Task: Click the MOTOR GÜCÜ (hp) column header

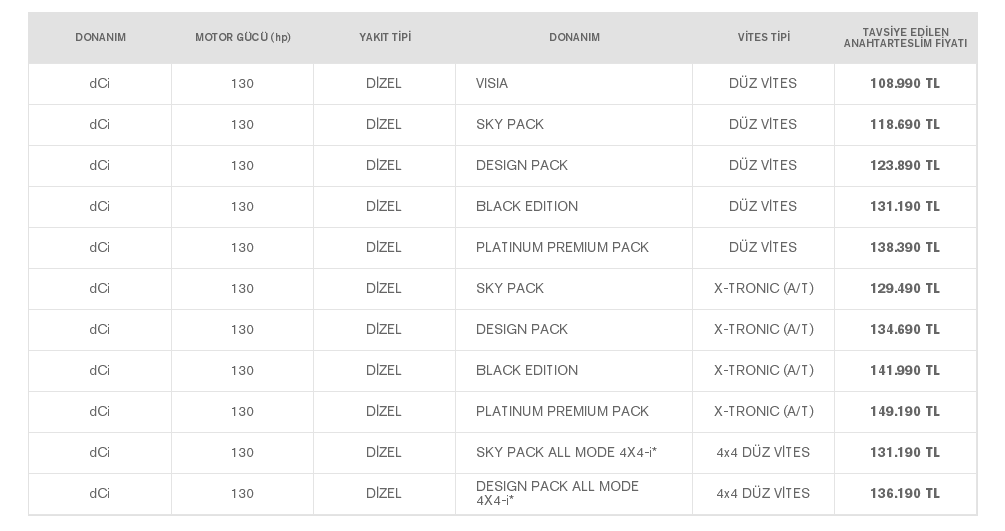Action: [x=243, y=37]
